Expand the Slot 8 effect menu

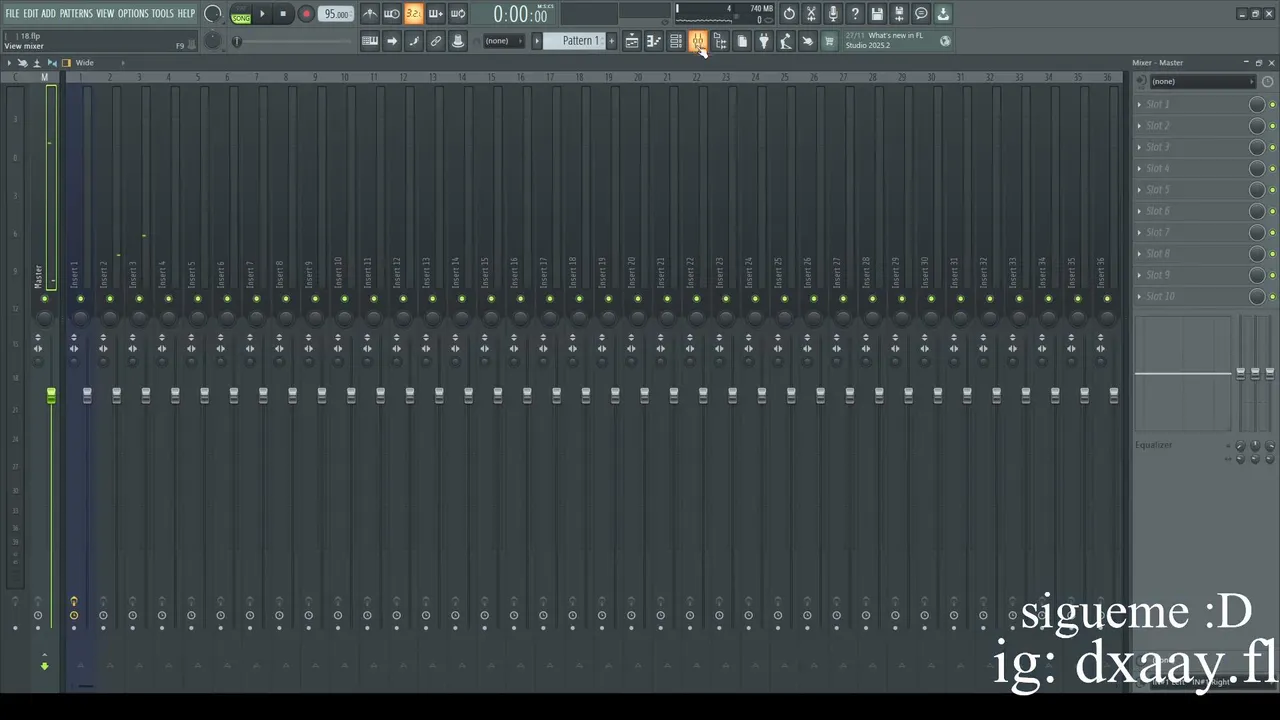click(1139, 254)
